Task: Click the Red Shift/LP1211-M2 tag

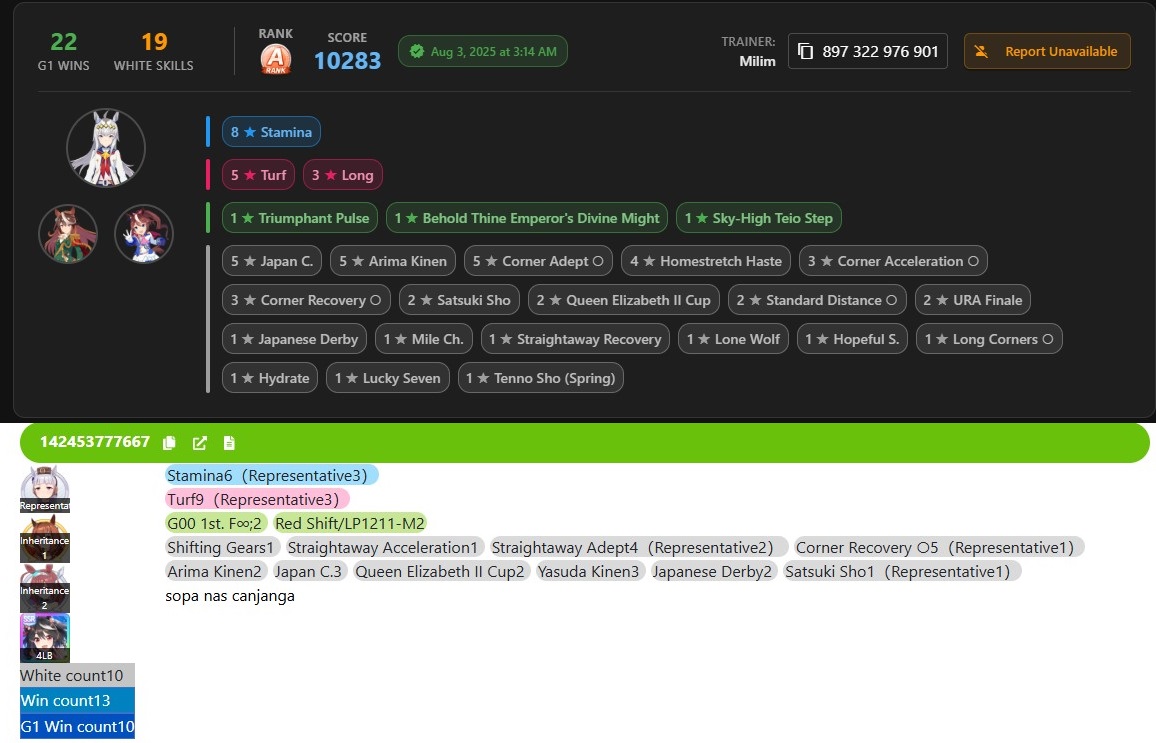Action: 350,523
